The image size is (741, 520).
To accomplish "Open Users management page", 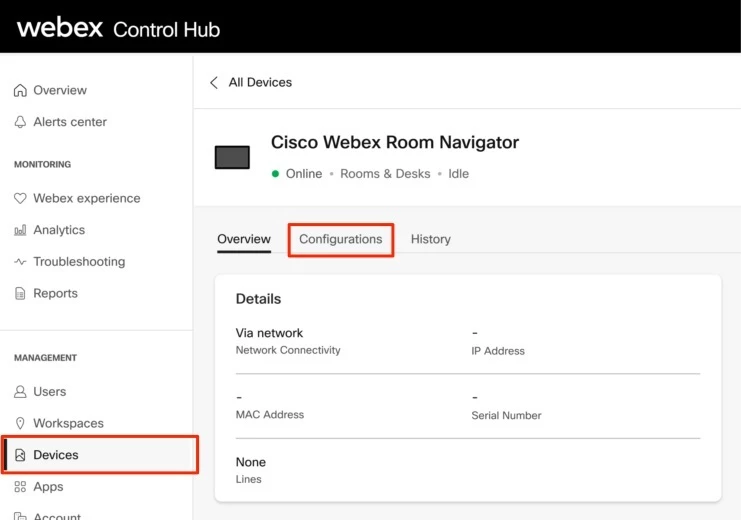I will (x=50, y=391).
